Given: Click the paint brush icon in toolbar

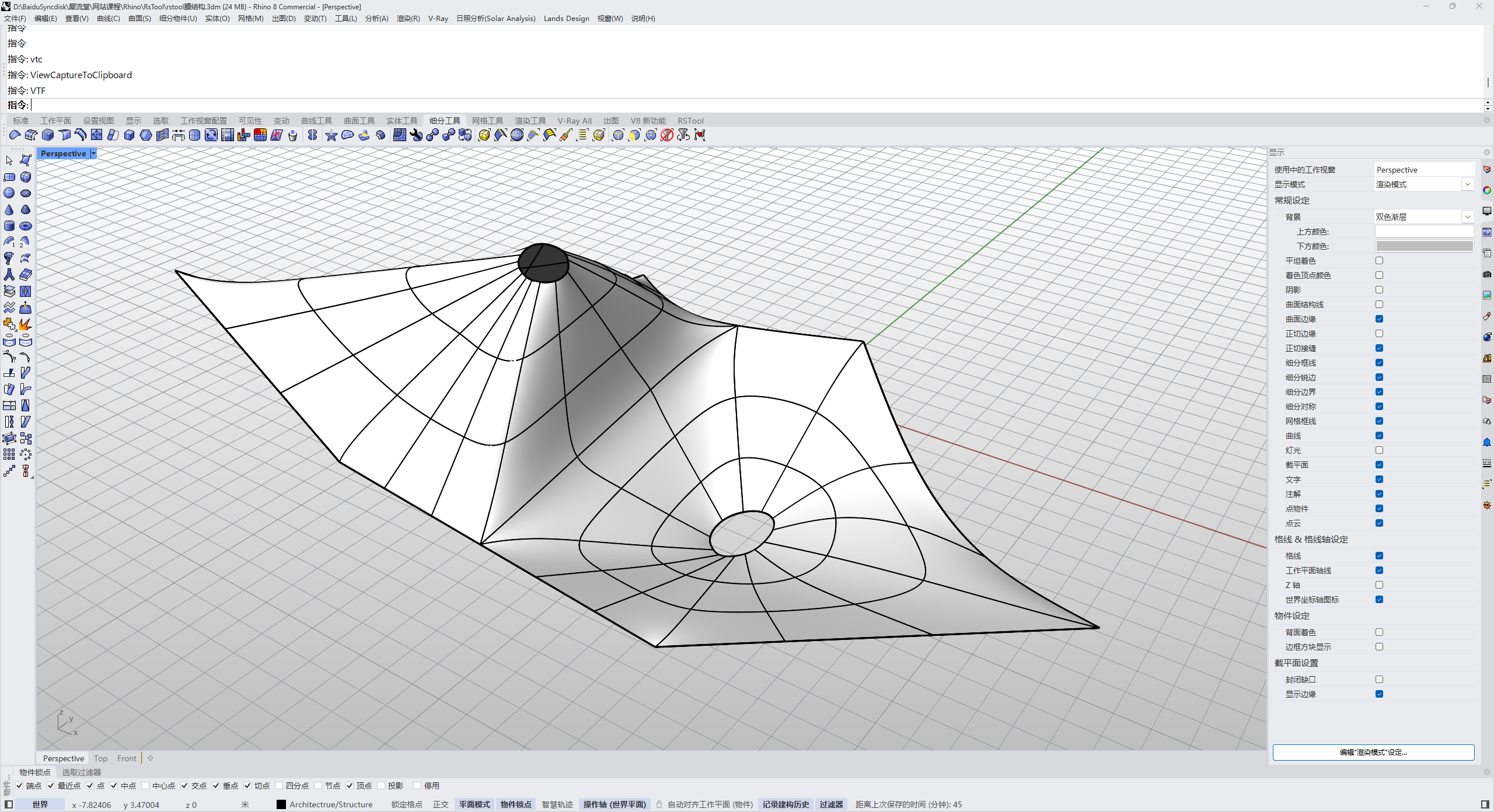Looking at the screenshot, I should (566, 135).
